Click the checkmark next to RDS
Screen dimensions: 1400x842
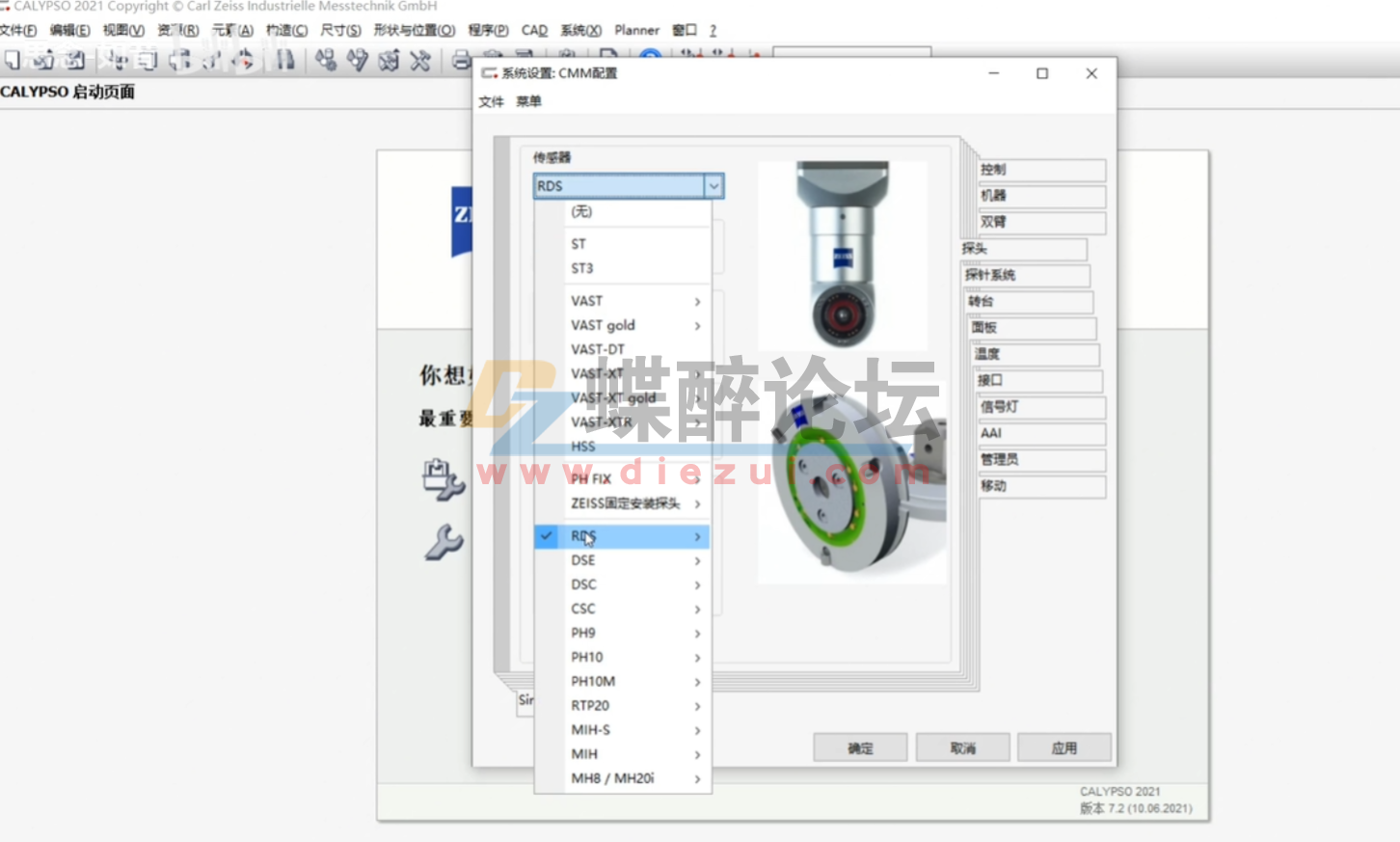click(547, 536)
